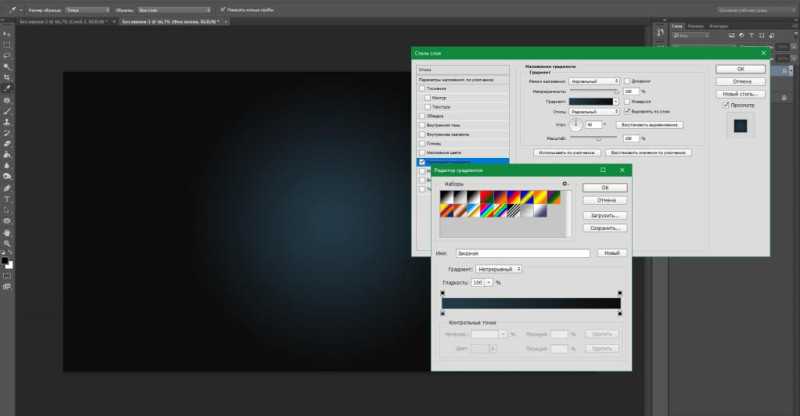800x416 pixels.
Task: Select the Move tool
Action: coord(7,34)
